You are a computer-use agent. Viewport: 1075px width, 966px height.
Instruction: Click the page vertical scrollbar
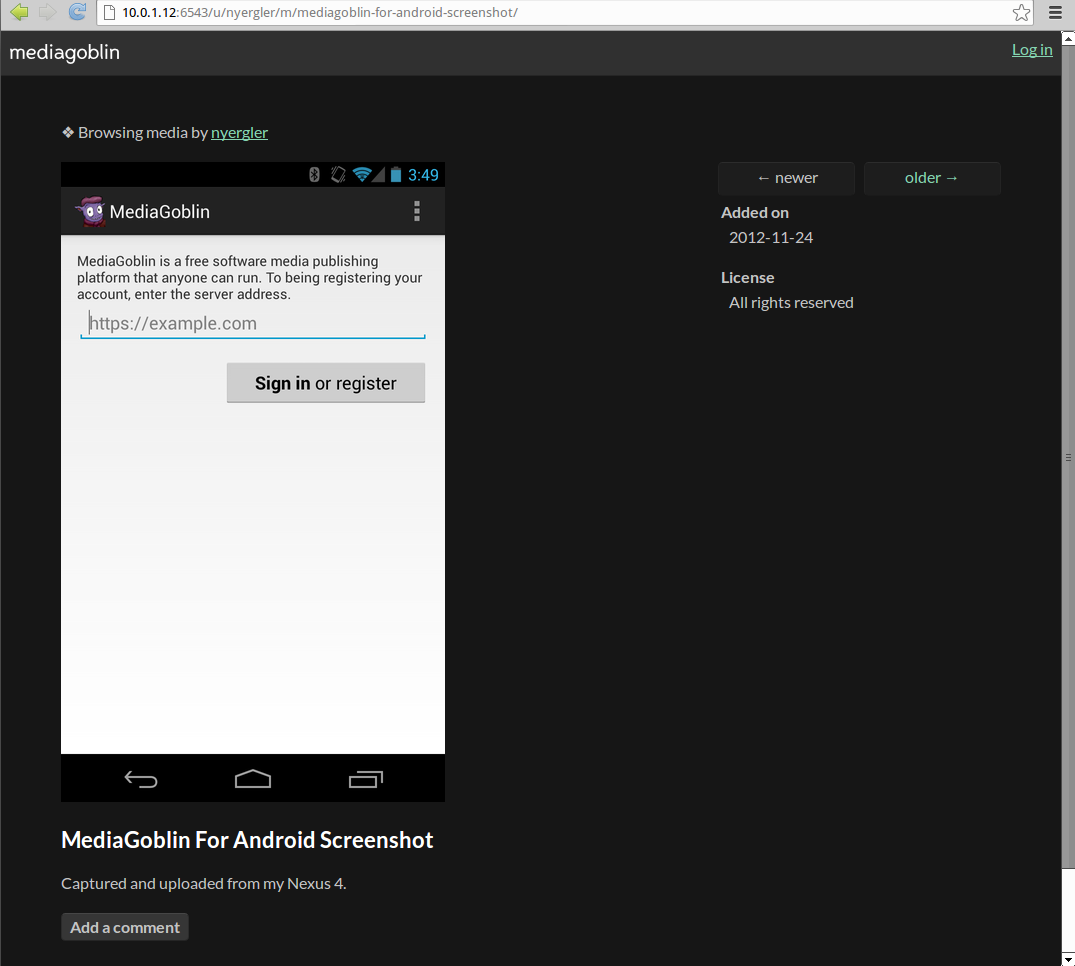1068,457
